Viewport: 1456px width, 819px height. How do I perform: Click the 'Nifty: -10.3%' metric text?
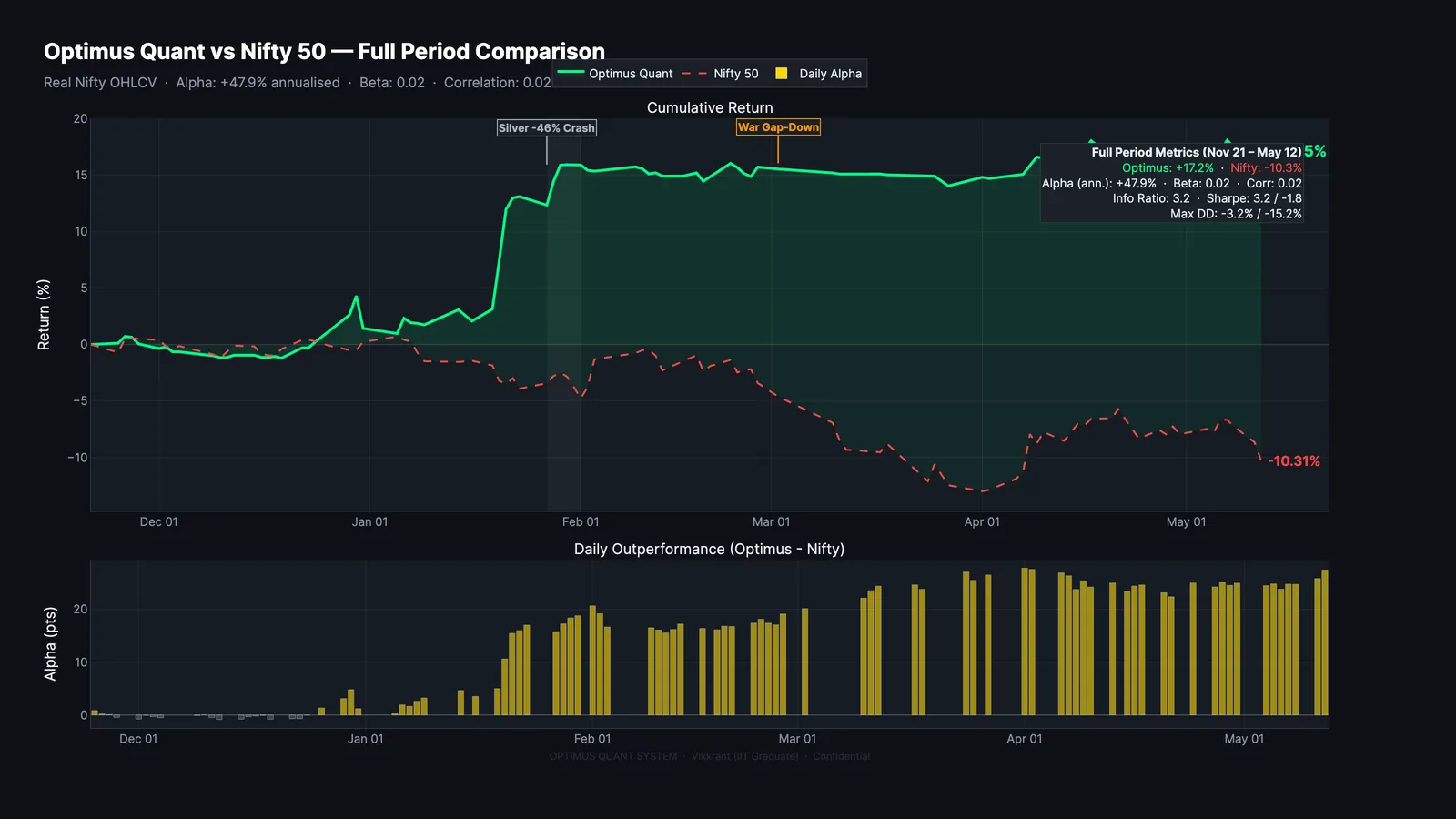[1266, 167]
